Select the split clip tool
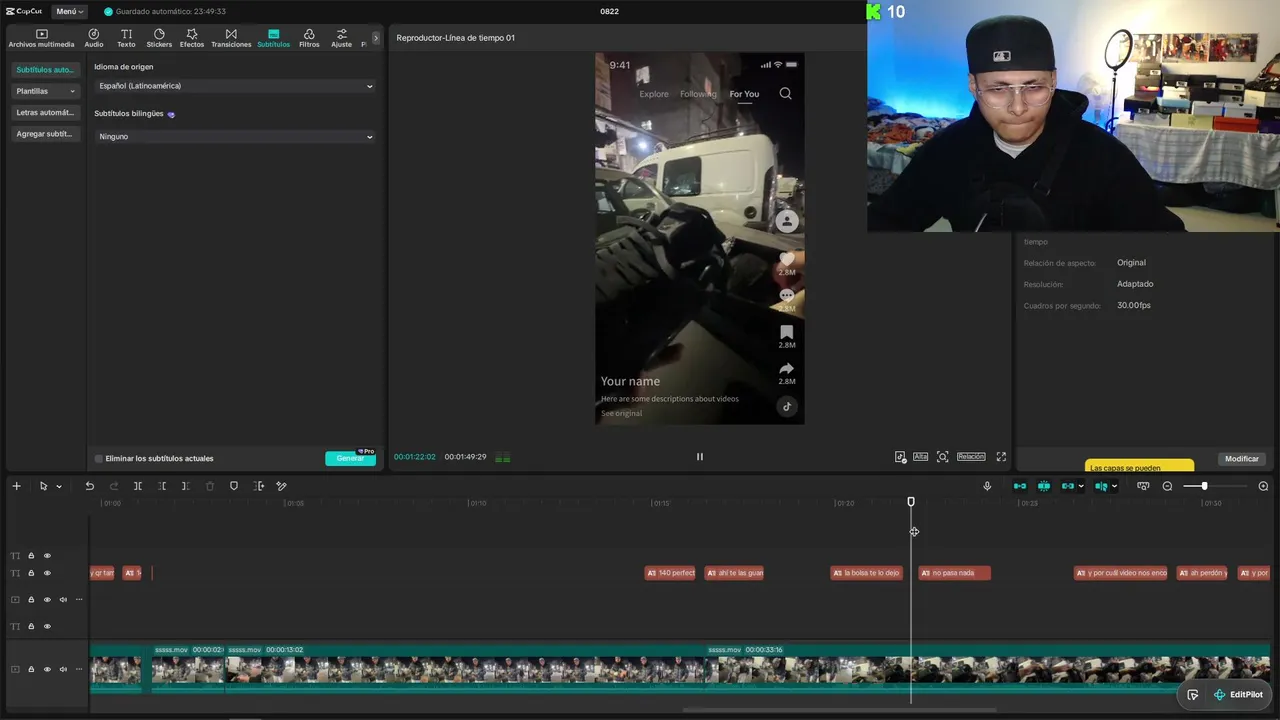The height and width of the screenshot is (720, 1280). pos(138,486)
